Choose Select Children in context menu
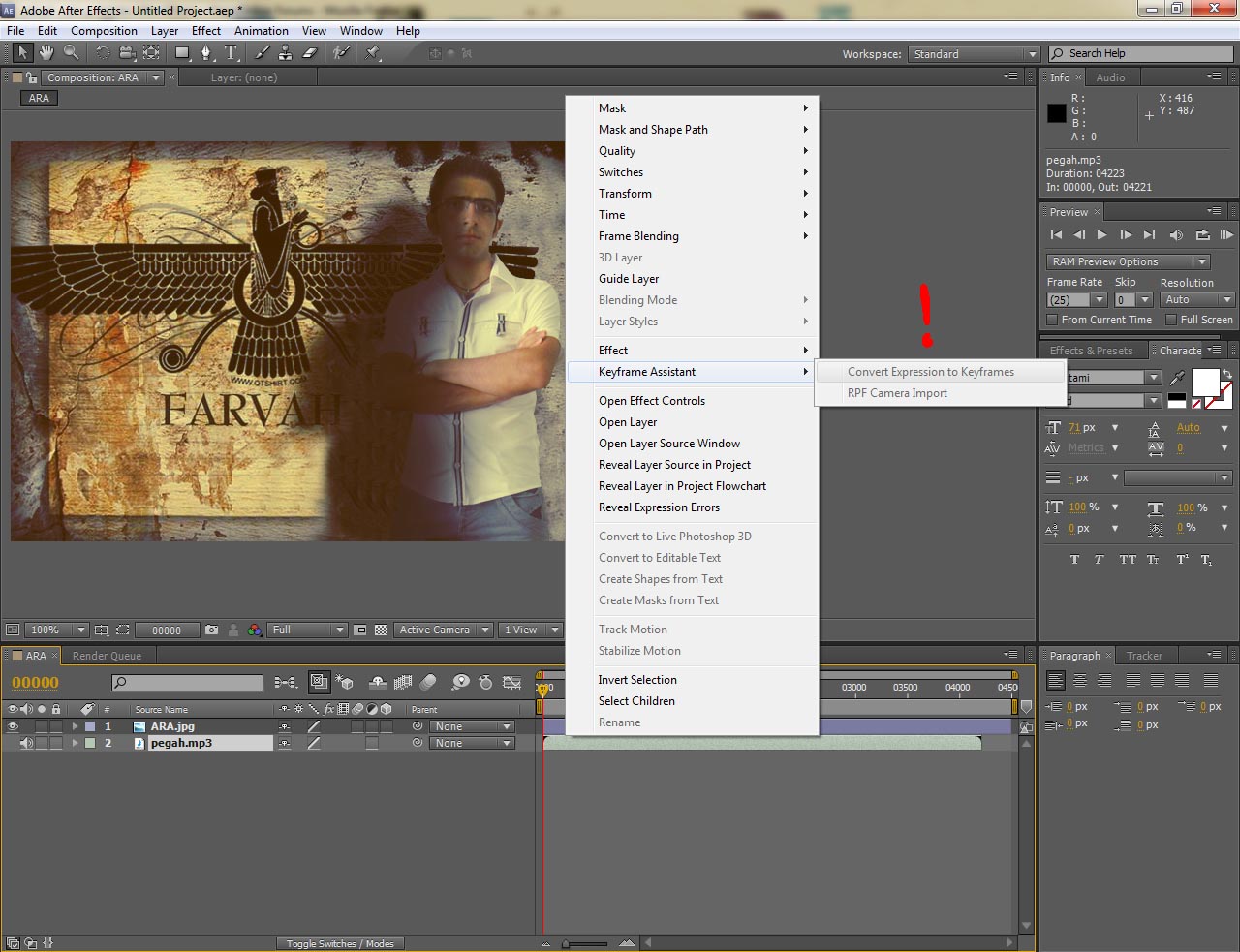 click(x=692, y=701)
